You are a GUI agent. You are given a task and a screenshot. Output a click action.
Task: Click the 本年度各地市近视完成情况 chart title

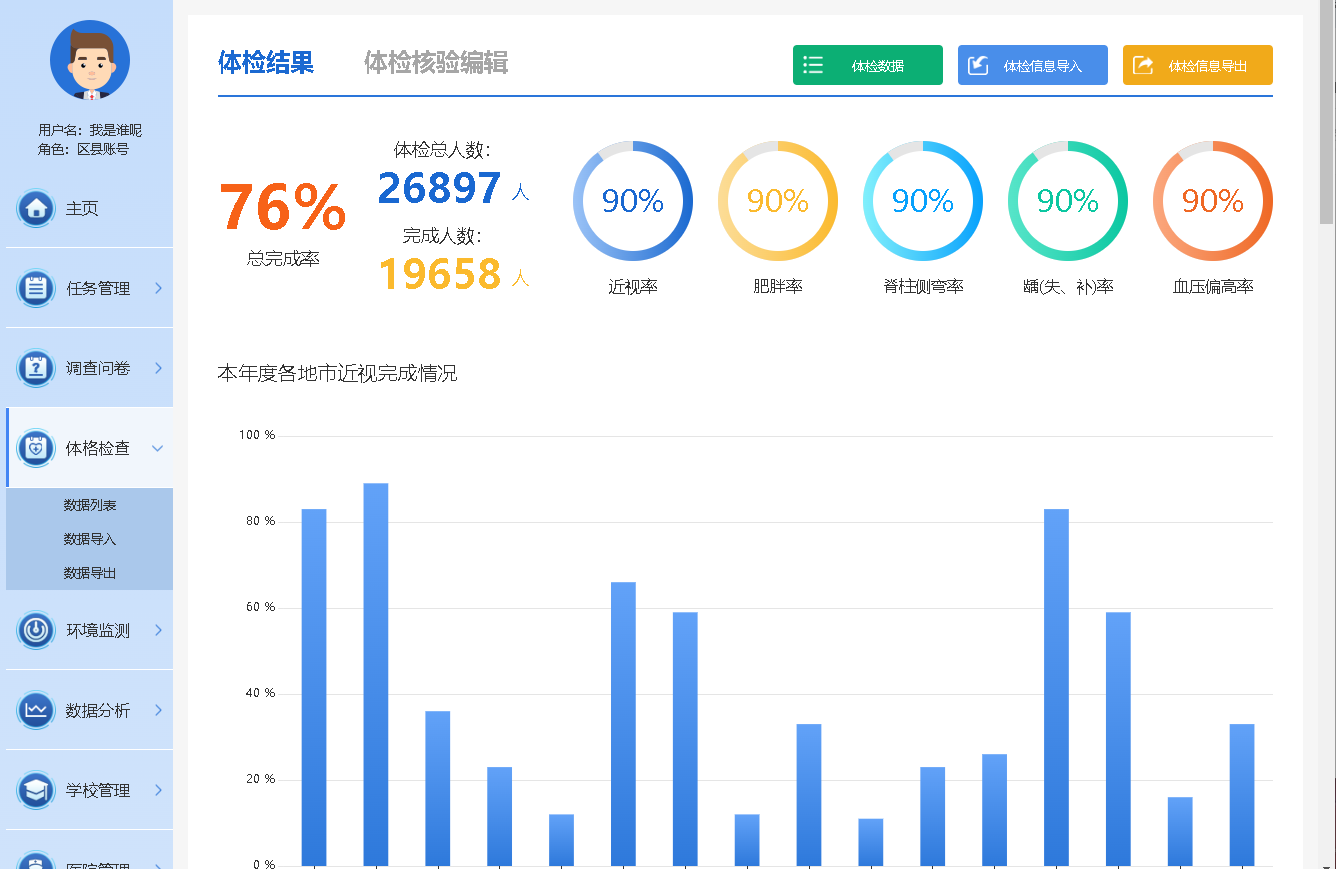(337, 373)
